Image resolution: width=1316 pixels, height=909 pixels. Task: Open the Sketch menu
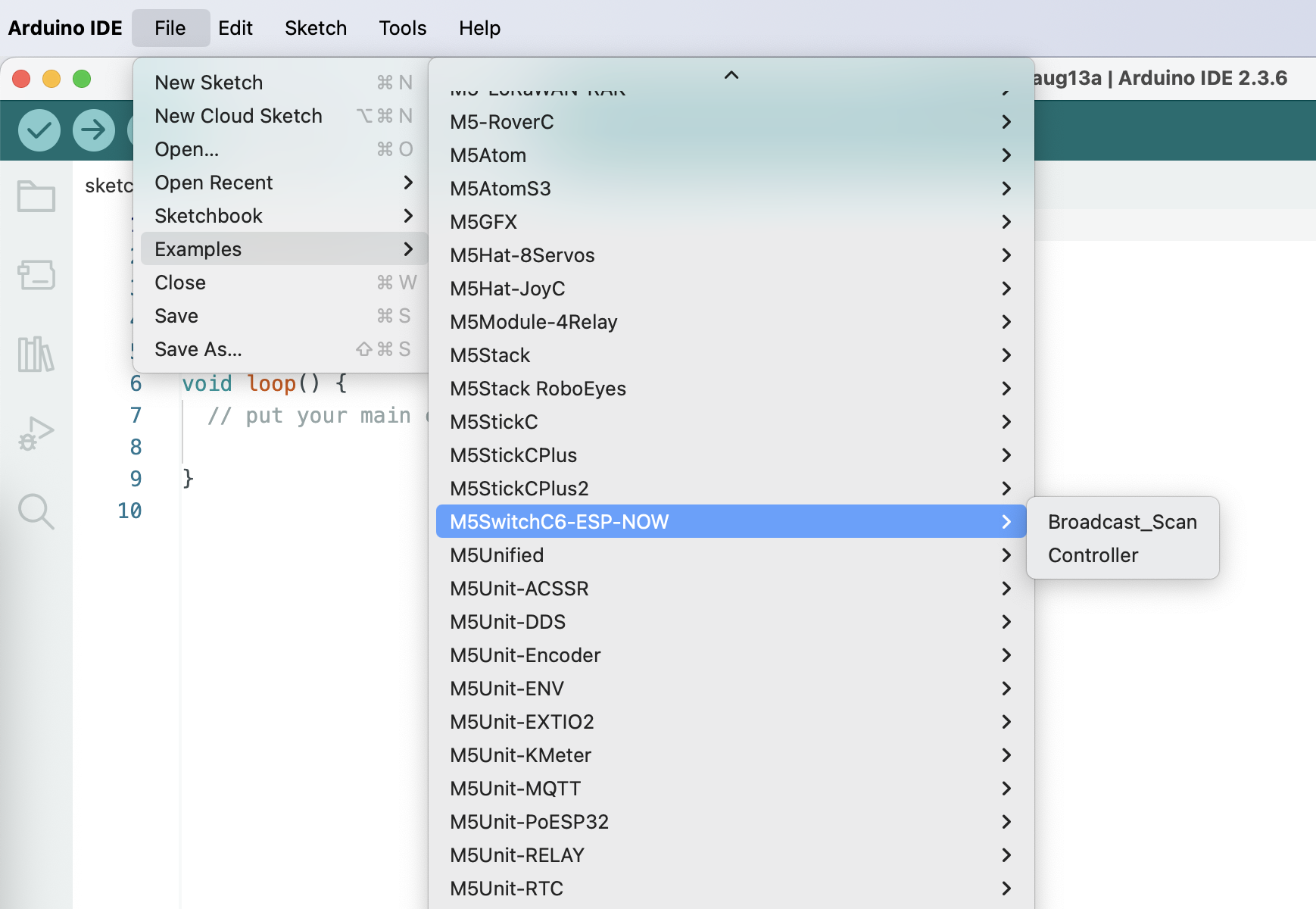[x=316, y=28]
